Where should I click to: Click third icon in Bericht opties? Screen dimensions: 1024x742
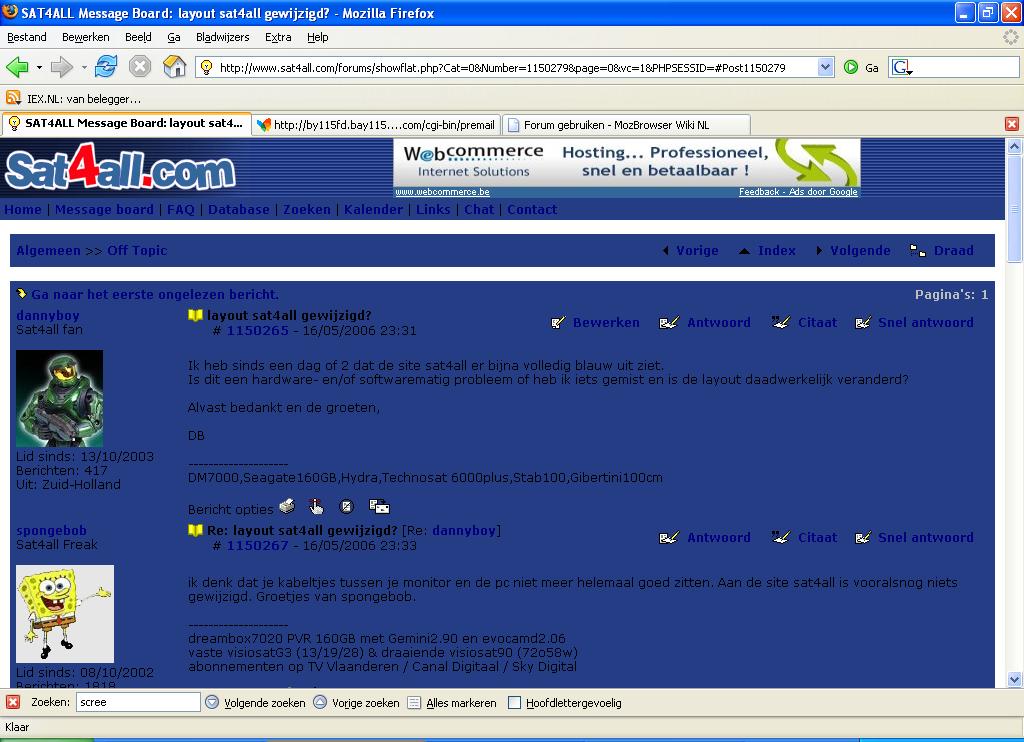click(x=347, y=506)
